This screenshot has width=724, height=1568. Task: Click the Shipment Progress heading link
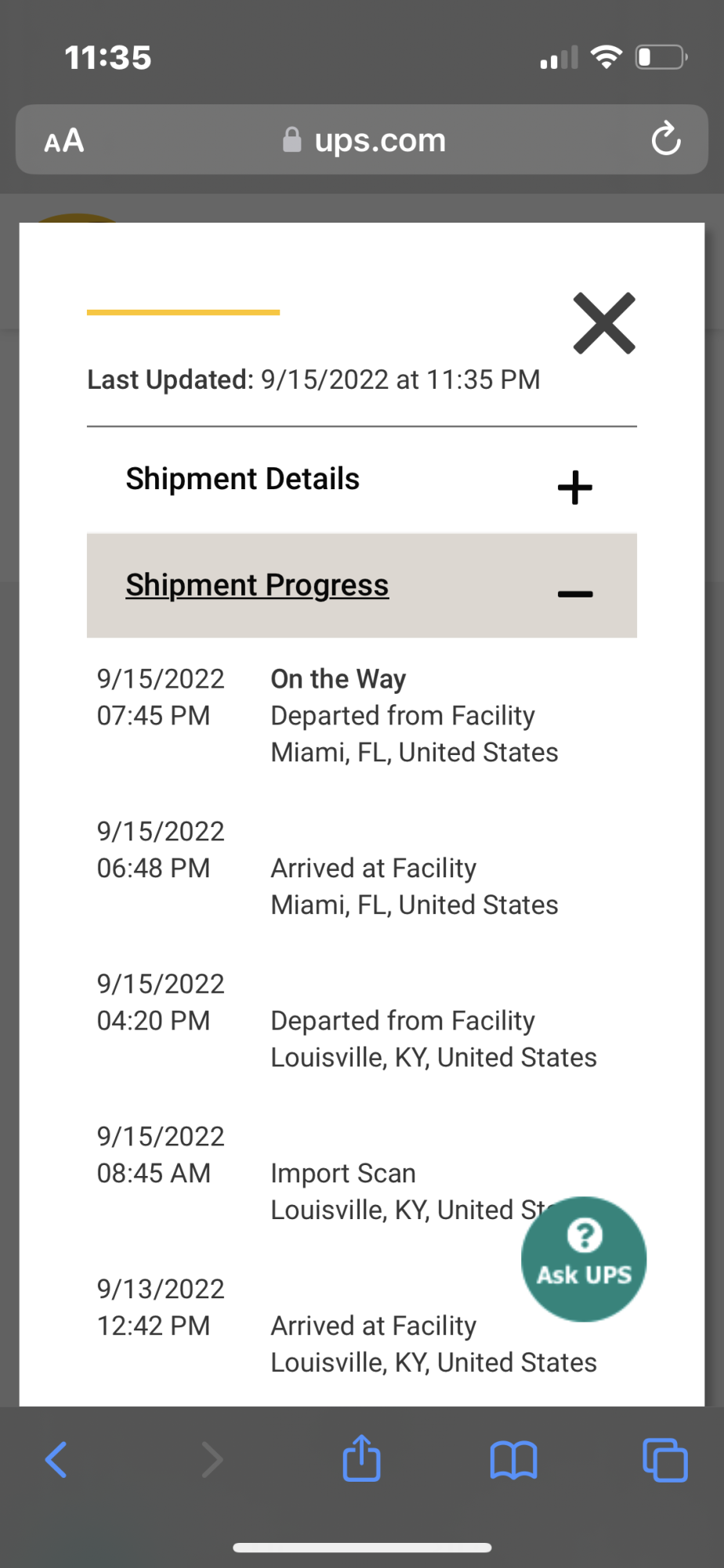257,585
